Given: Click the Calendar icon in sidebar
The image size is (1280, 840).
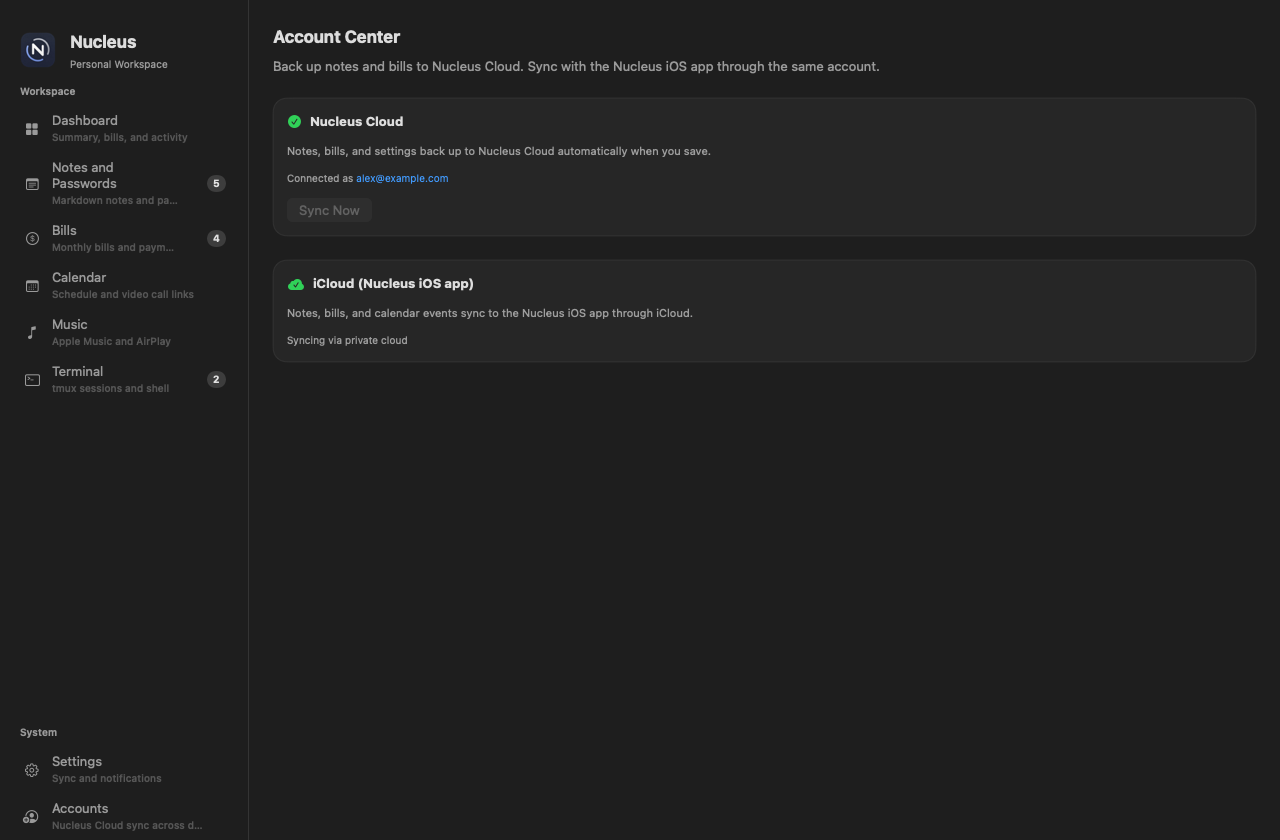Looking at the screenshot, I should [32, 286].
